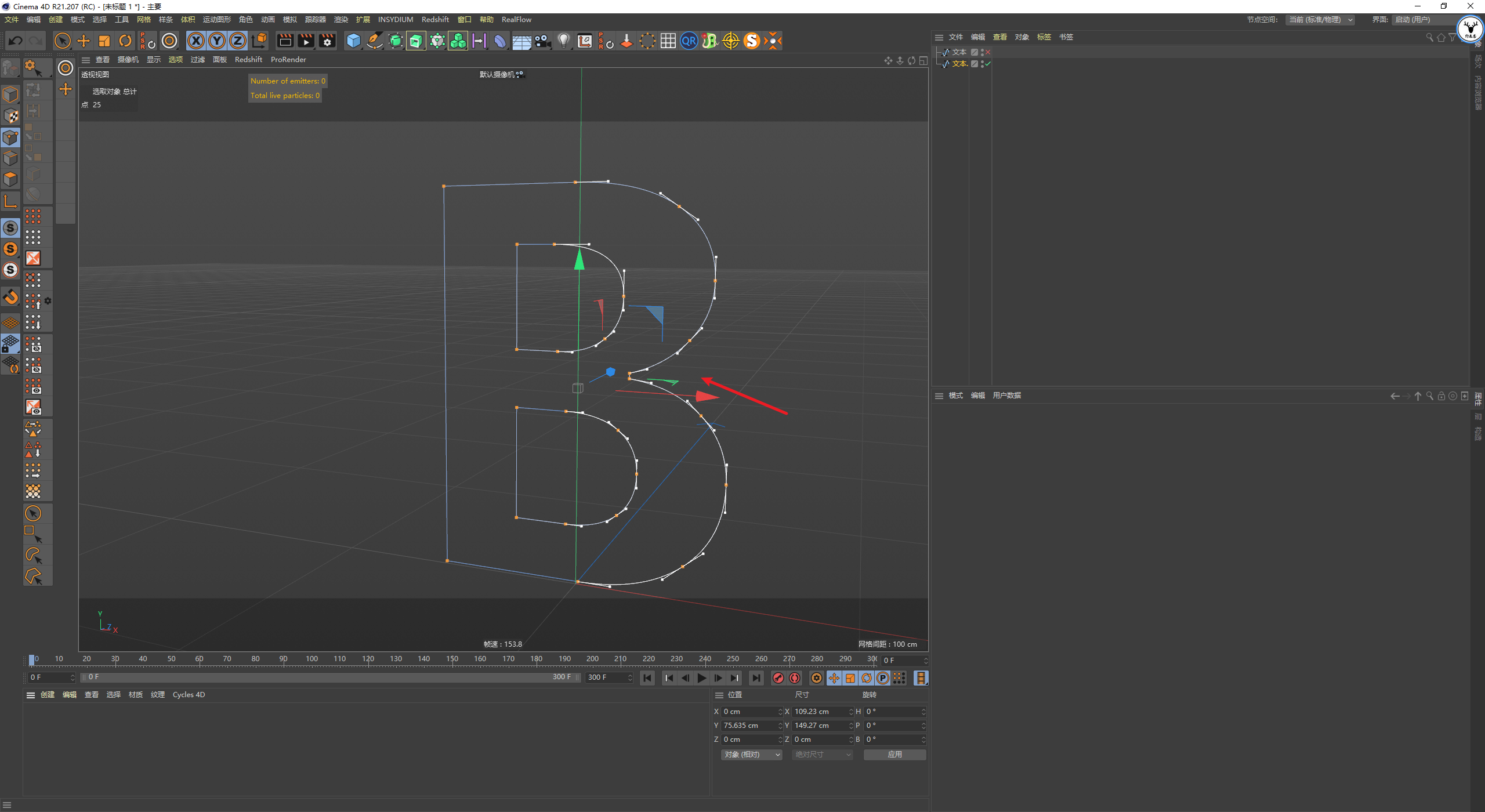Viewport: 1485px width, 812px height.
Task: Open 对象 (相对) coordinate mode dropdown
Action: 752,755
